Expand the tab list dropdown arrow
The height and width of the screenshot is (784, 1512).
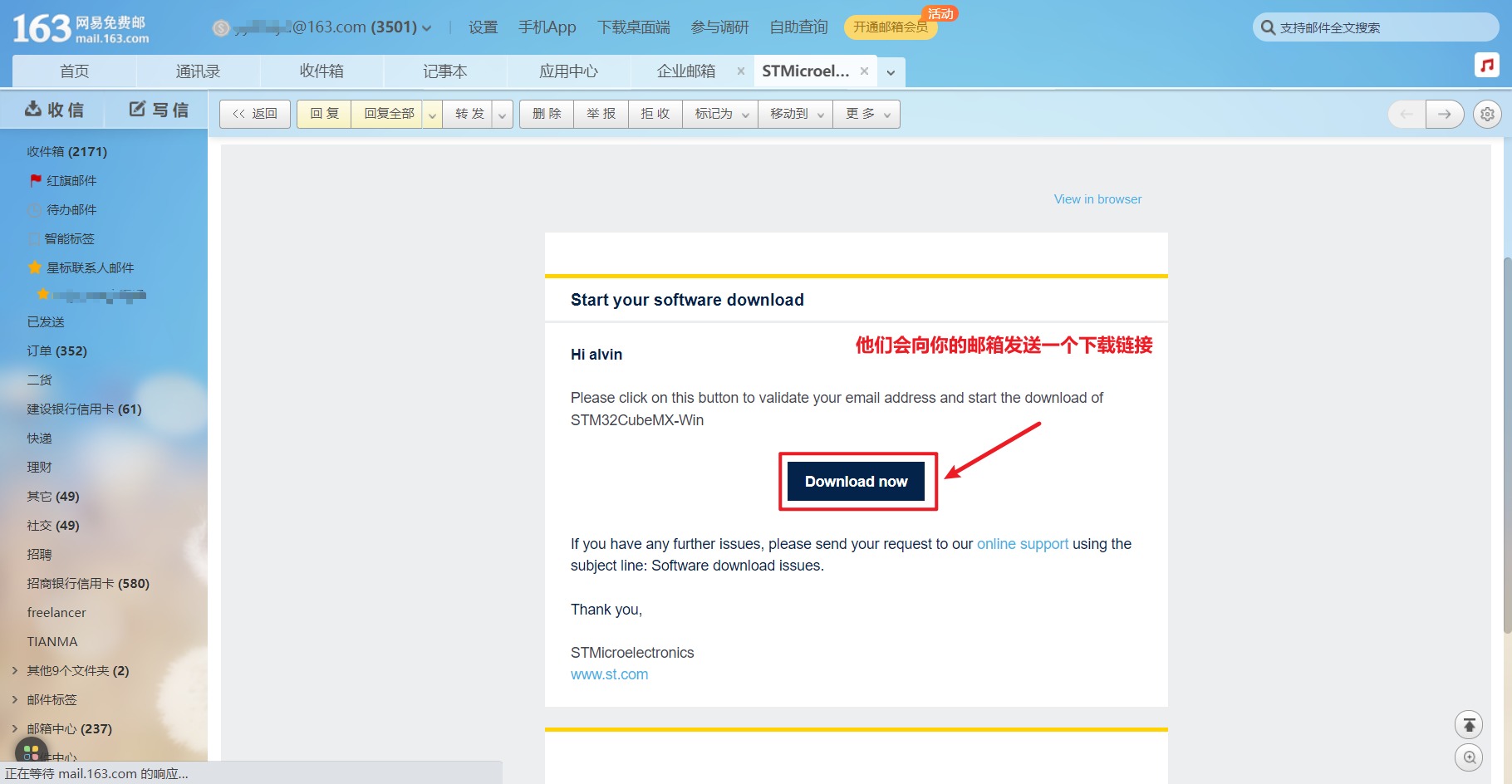tap(891, 72)
